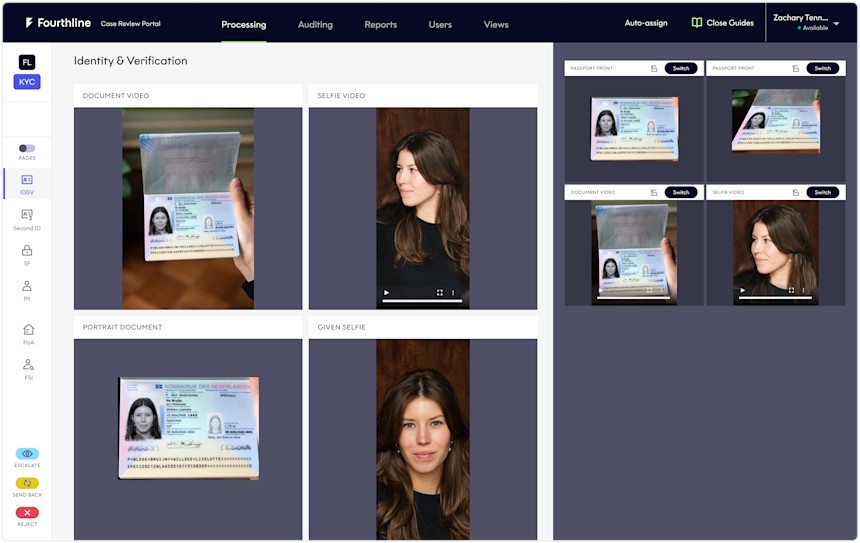This screenshot has height=543, width=860.
Task: Go to the Users tab
Action: (440, 25)
